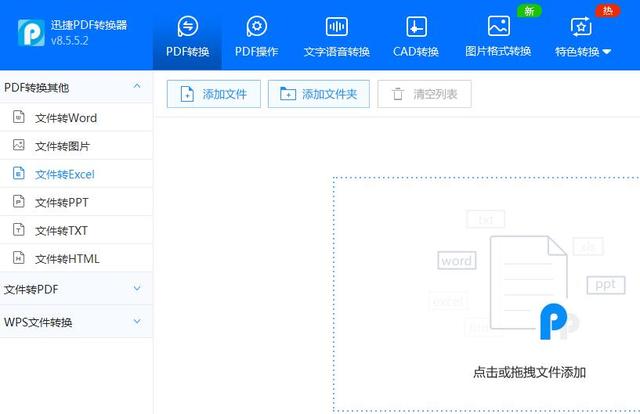This screenshot has width=640, height=414.
Task: Click the image icon beside 文件转图片
Action: [19, 145]
